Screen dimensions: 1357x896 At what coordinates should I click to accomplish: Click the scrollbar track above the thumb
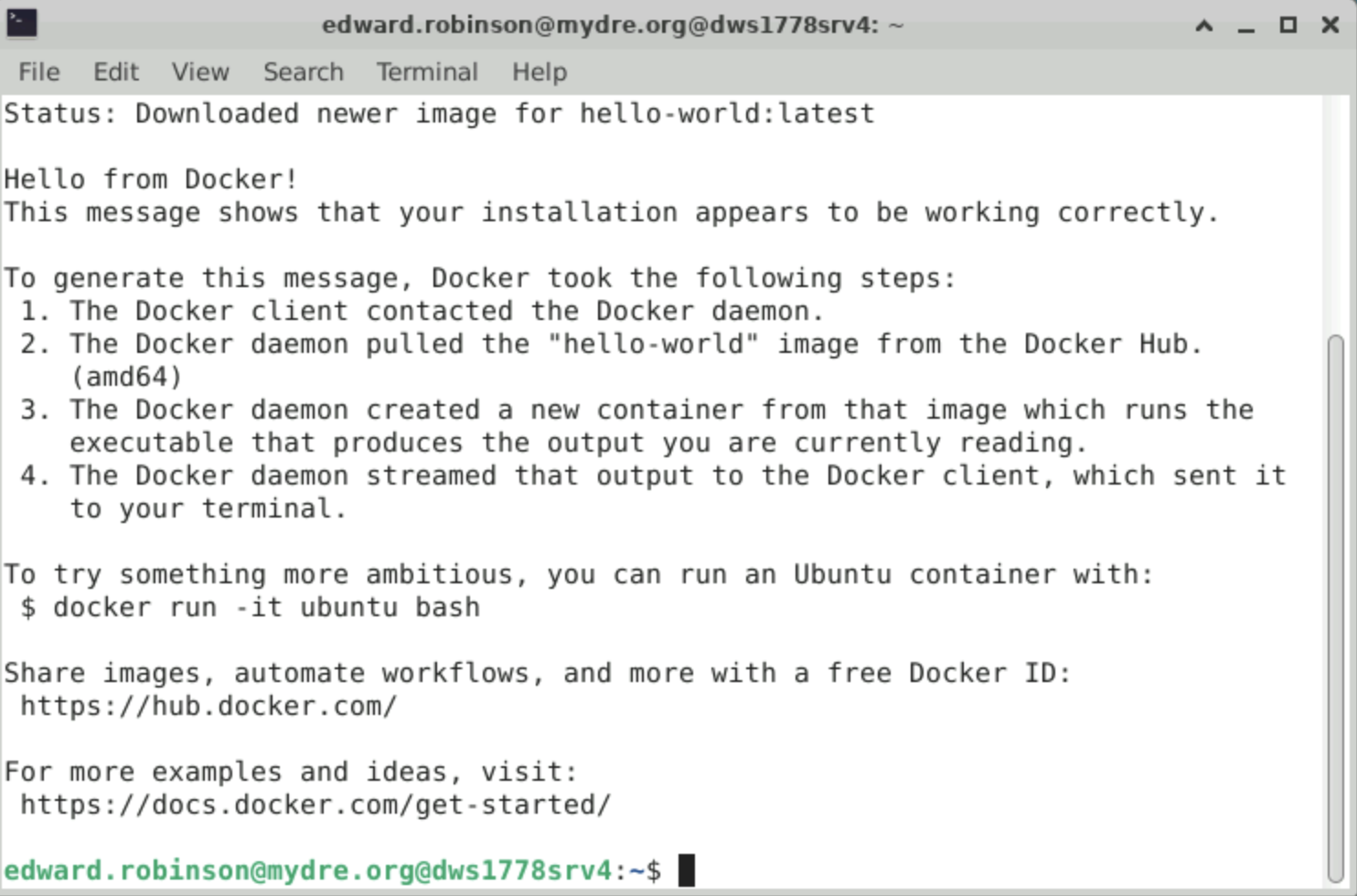pyautogui.click(x=1336, y=215)
